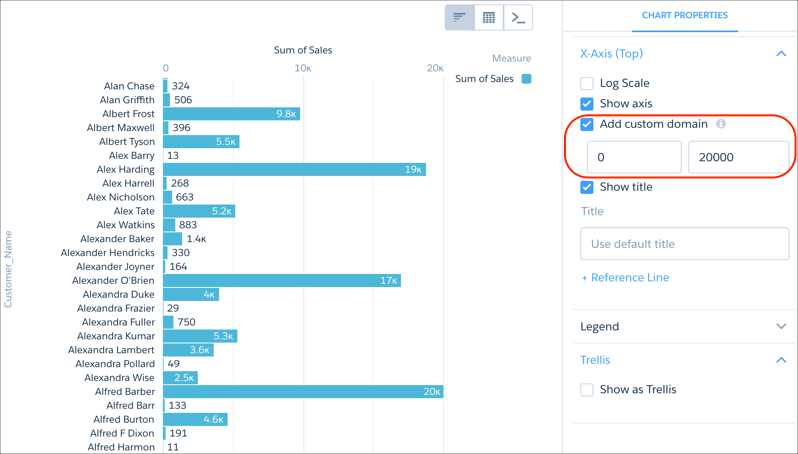Image resolution: width=798 pixels, height=454 pixels.
Task: Click the Albert Maxwell row label
Action: [x=121, y=128]
